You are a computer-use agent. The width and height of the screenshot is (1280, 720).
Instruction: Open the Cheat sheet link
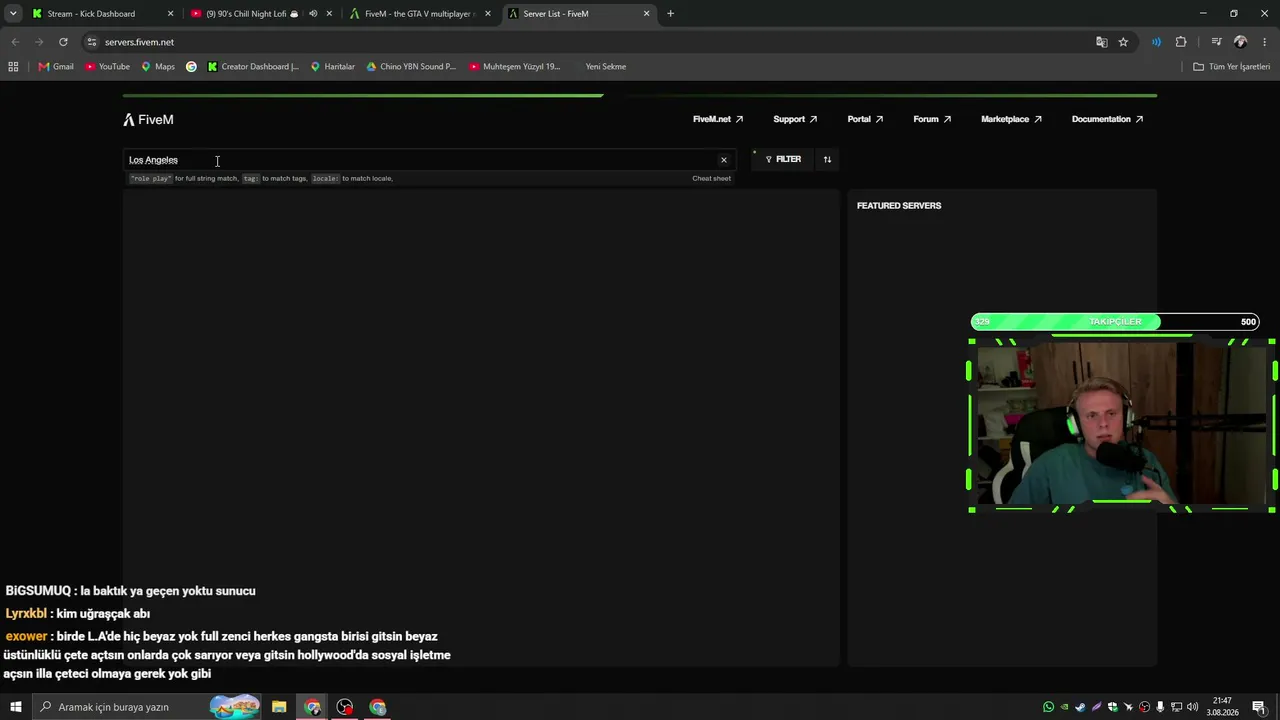pos(711,178)
